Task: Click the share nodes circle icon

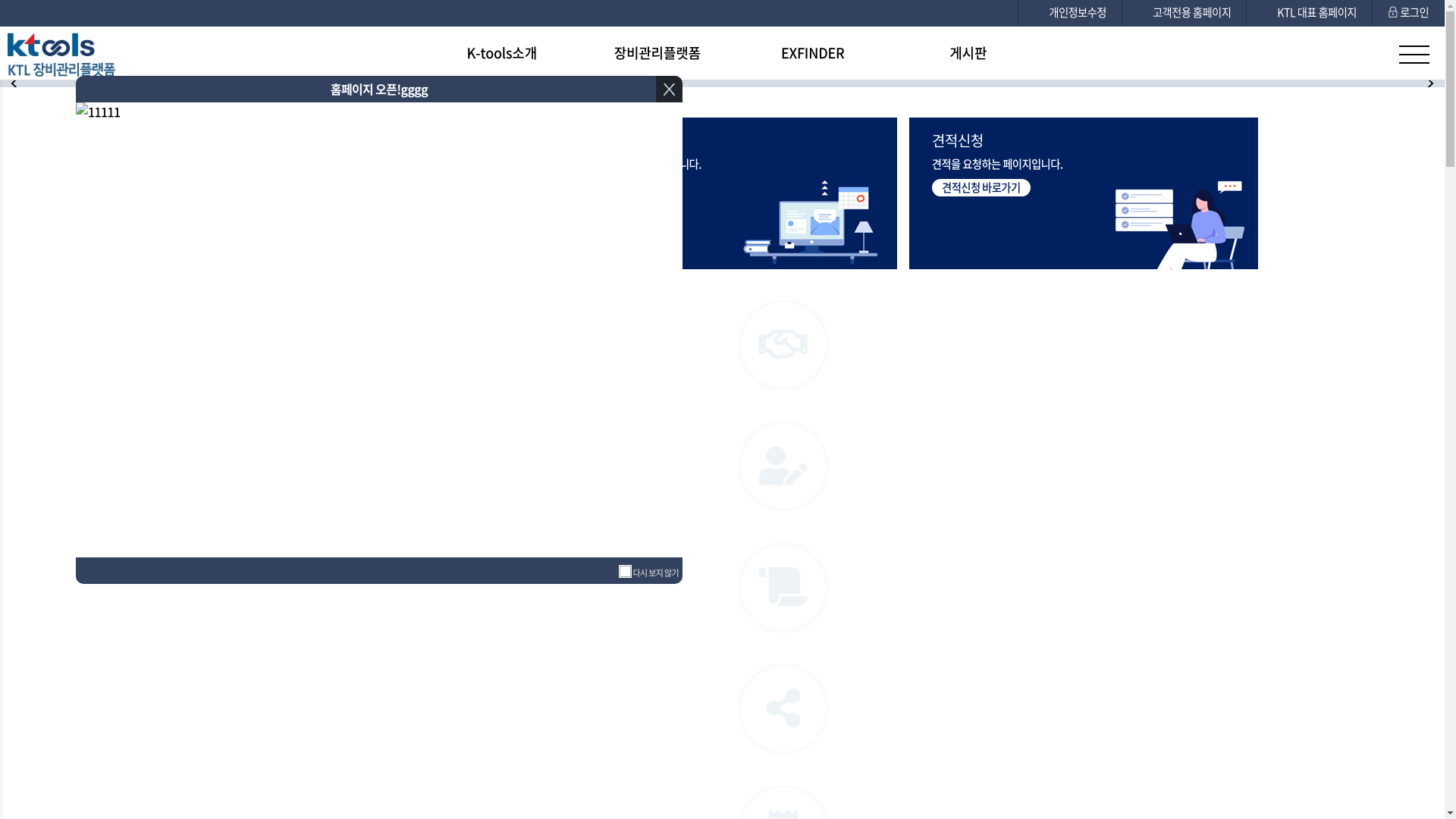Action: 783,708
